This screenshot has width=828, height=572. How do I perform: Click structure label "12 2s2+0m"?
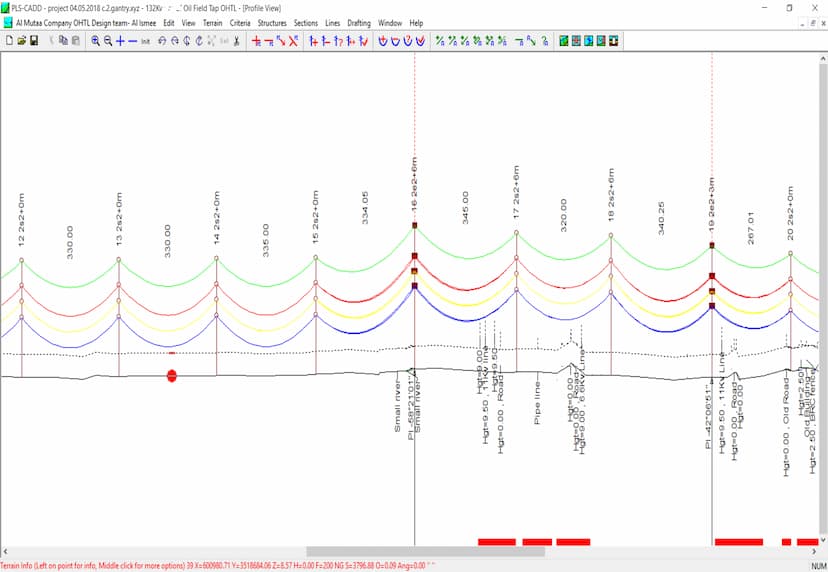(21, 220)
